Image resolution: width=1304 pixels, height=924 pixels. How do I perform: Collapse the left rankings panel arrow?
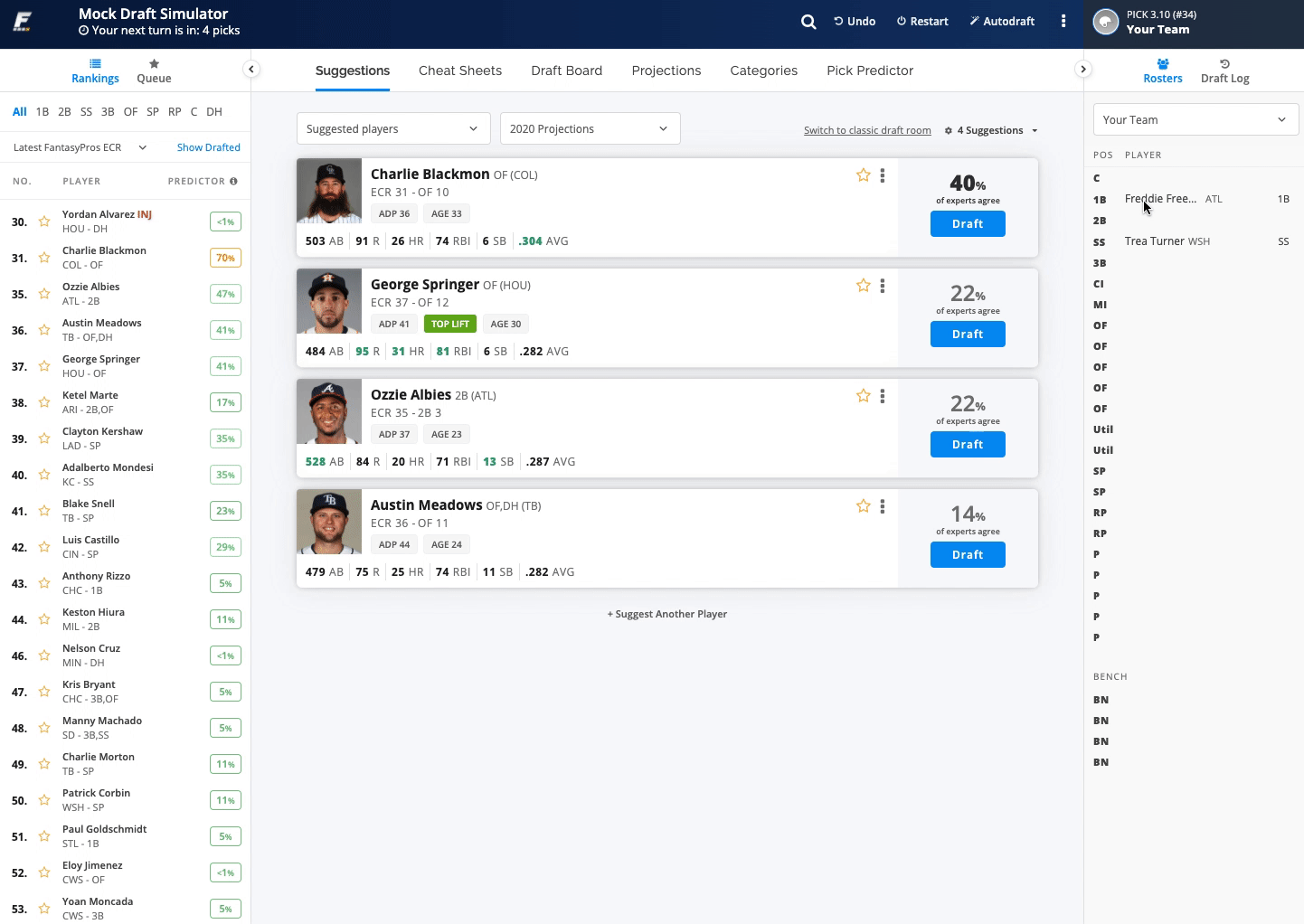[251, 70]
